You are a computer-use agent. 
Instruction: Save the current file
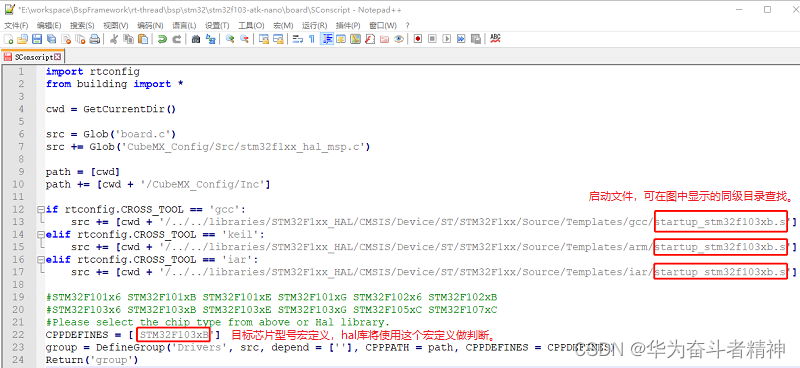coord(37,39)
